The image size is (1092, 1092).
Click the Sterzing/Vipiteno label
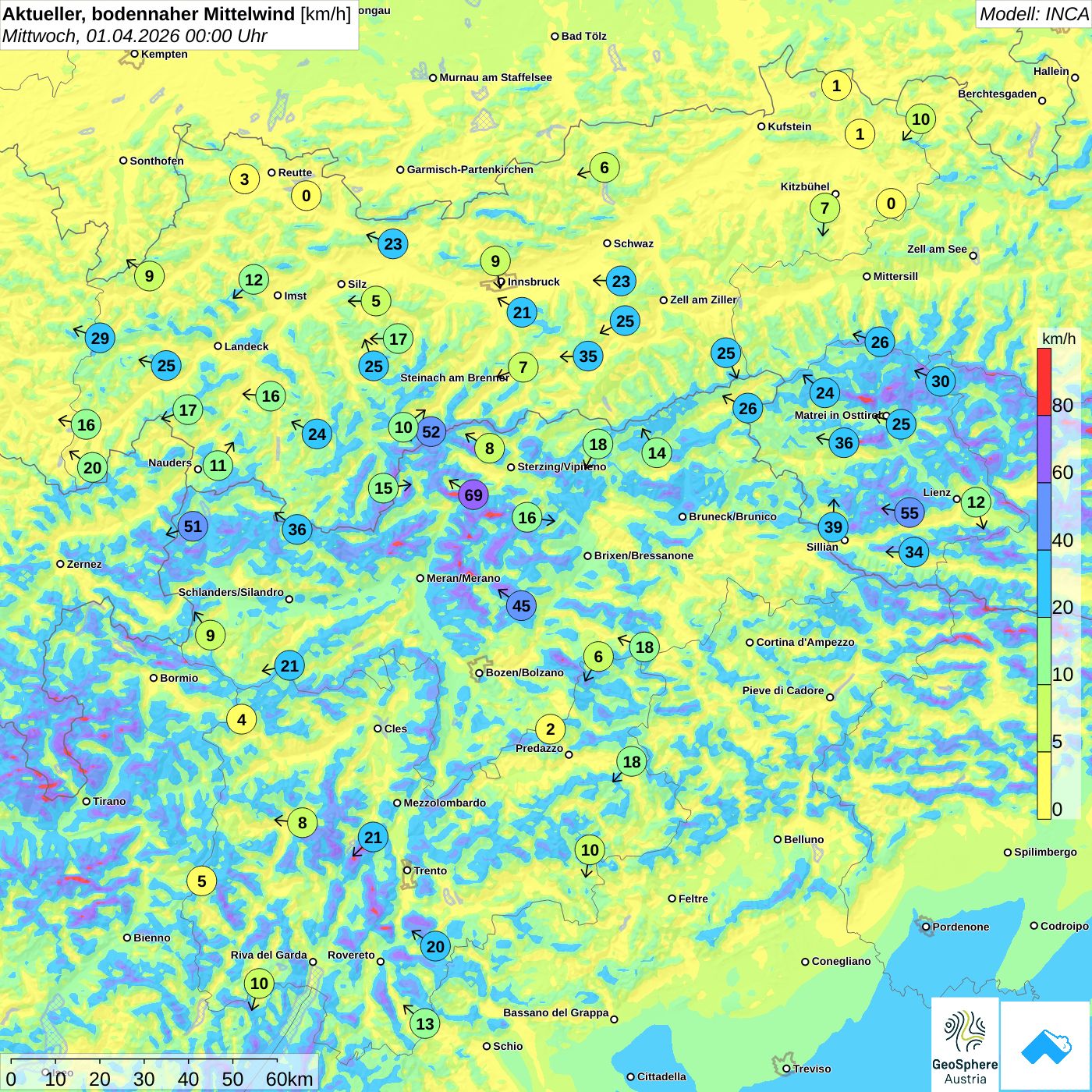click(x=562, y=466)
